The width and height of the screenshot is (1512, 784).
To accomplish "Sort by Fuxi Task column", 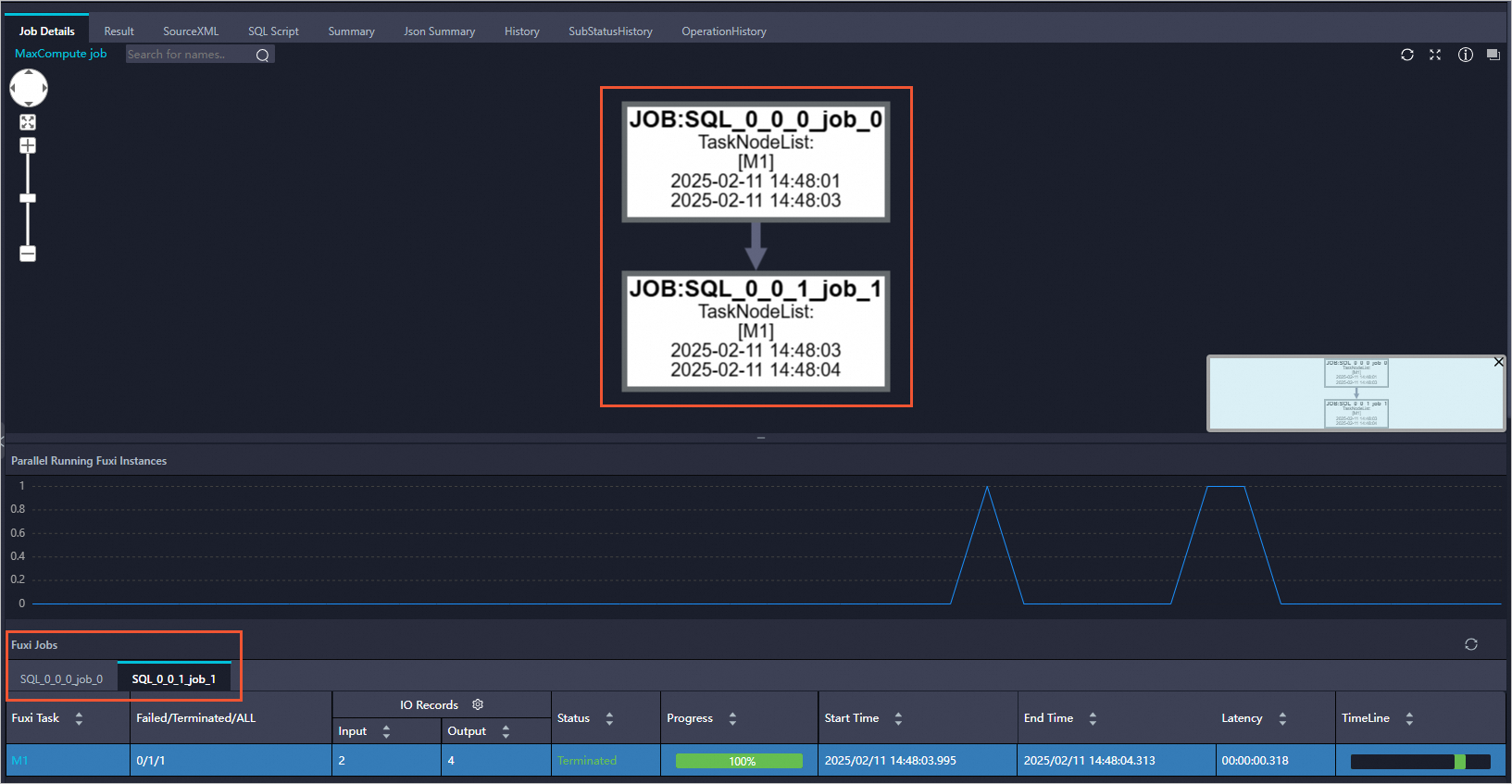I will coord(79,718).
